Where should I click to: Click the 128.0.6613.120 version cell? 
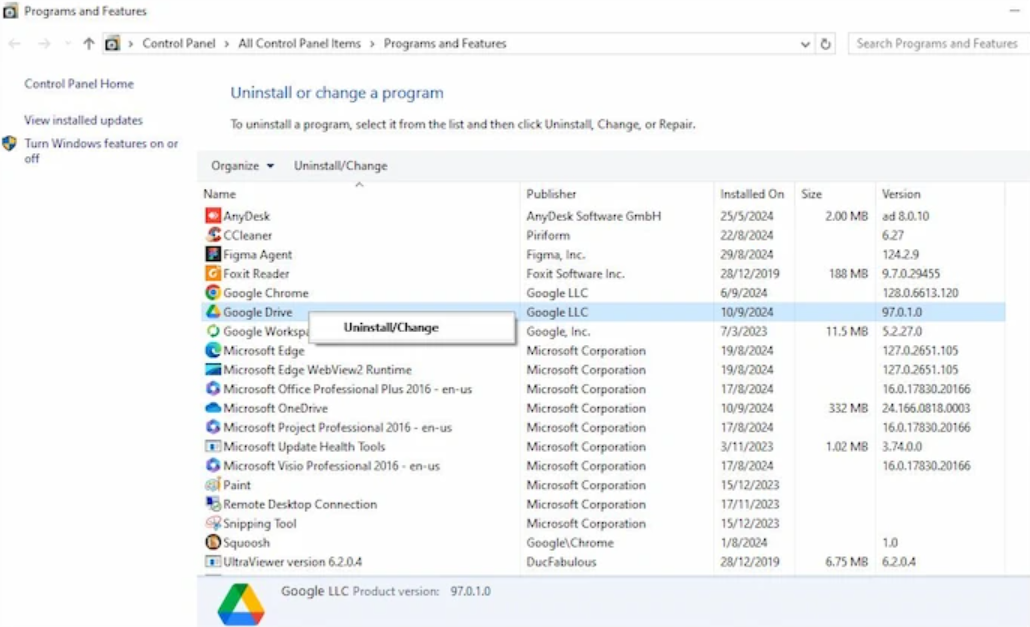(x=920, y=293)
